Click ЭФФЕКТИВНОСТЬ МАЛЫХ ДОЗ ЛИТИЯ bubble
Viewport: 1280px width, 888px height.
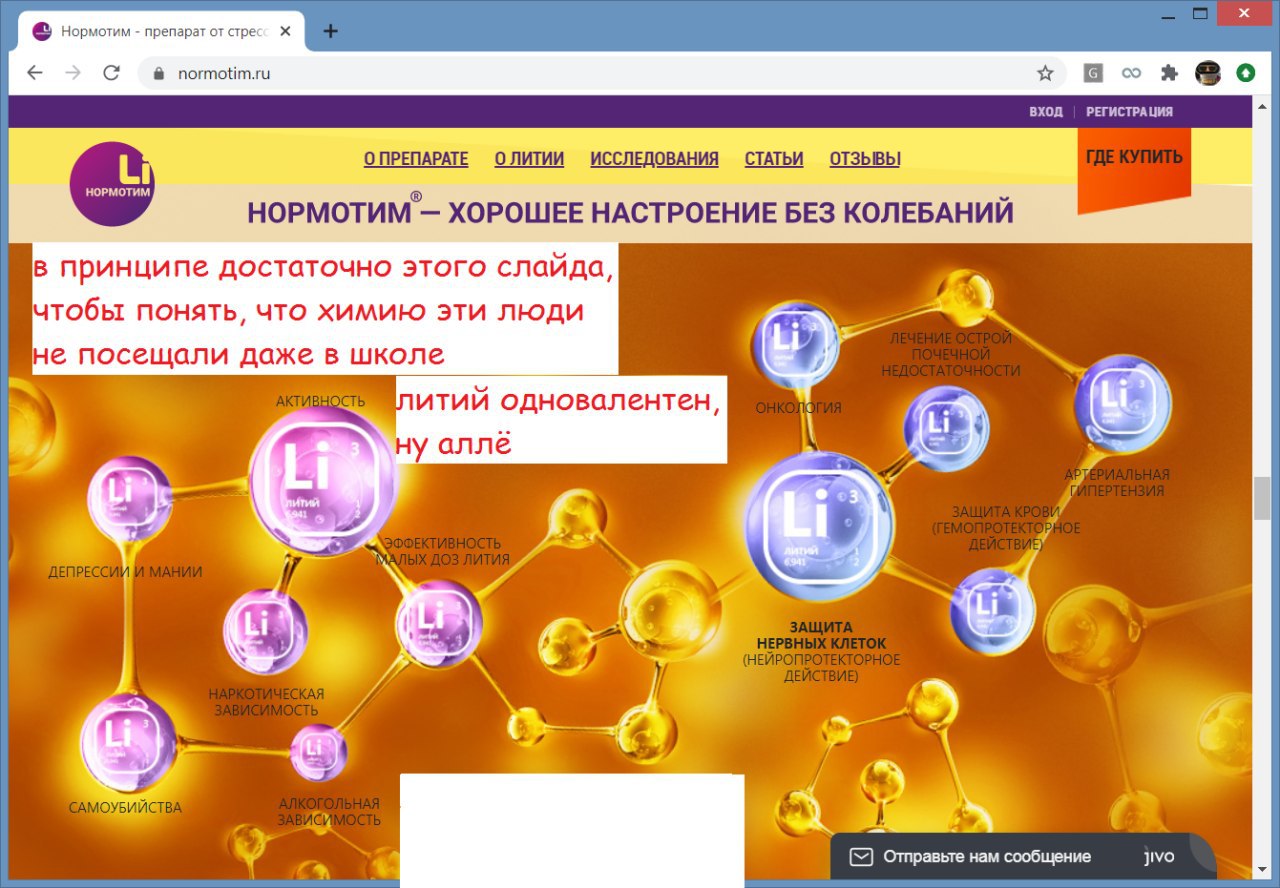pos(439,623)
